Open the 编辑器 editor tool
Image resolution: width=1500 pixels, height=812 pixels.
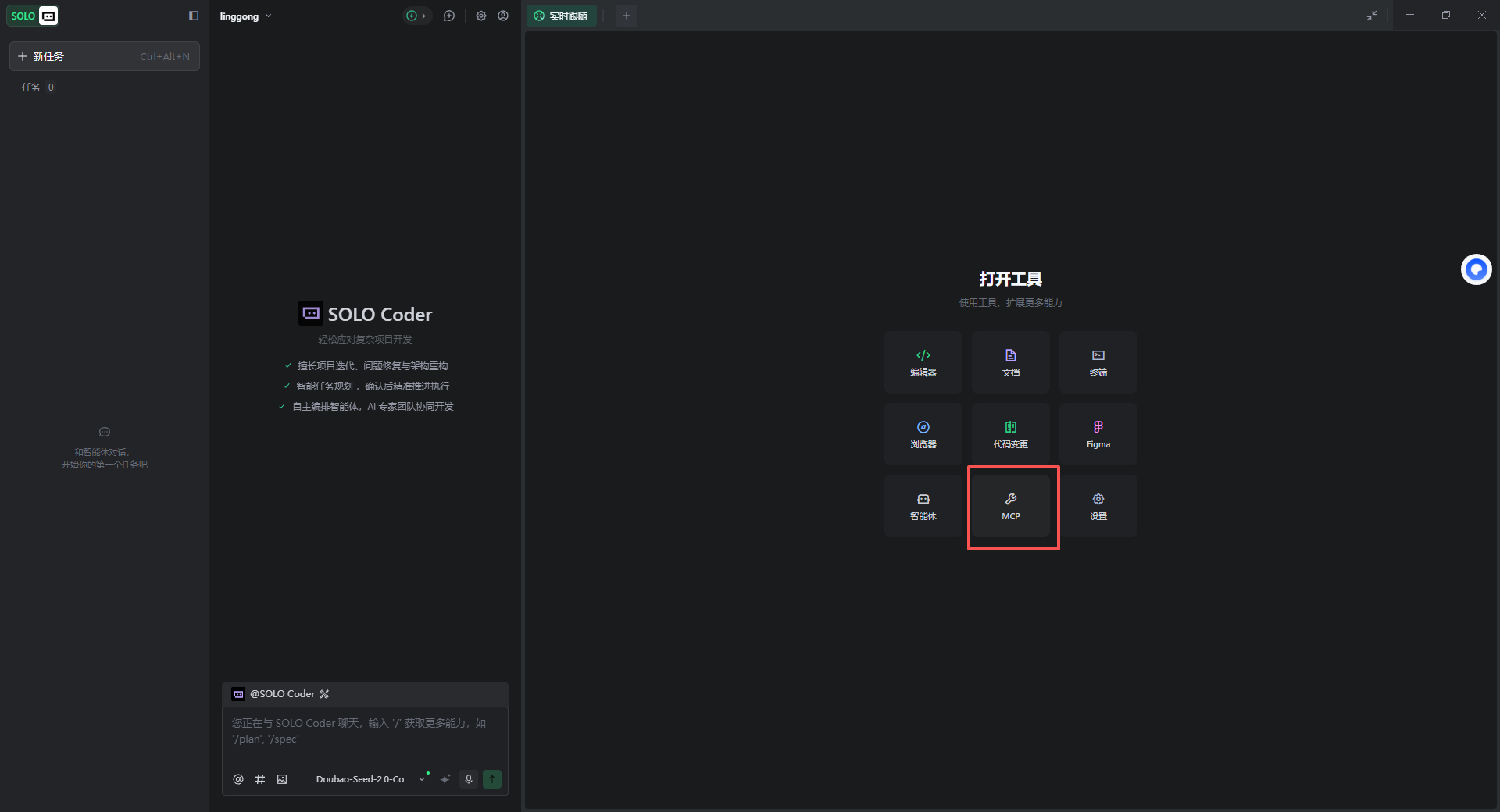pyautogui.click(x=923, y=362)
